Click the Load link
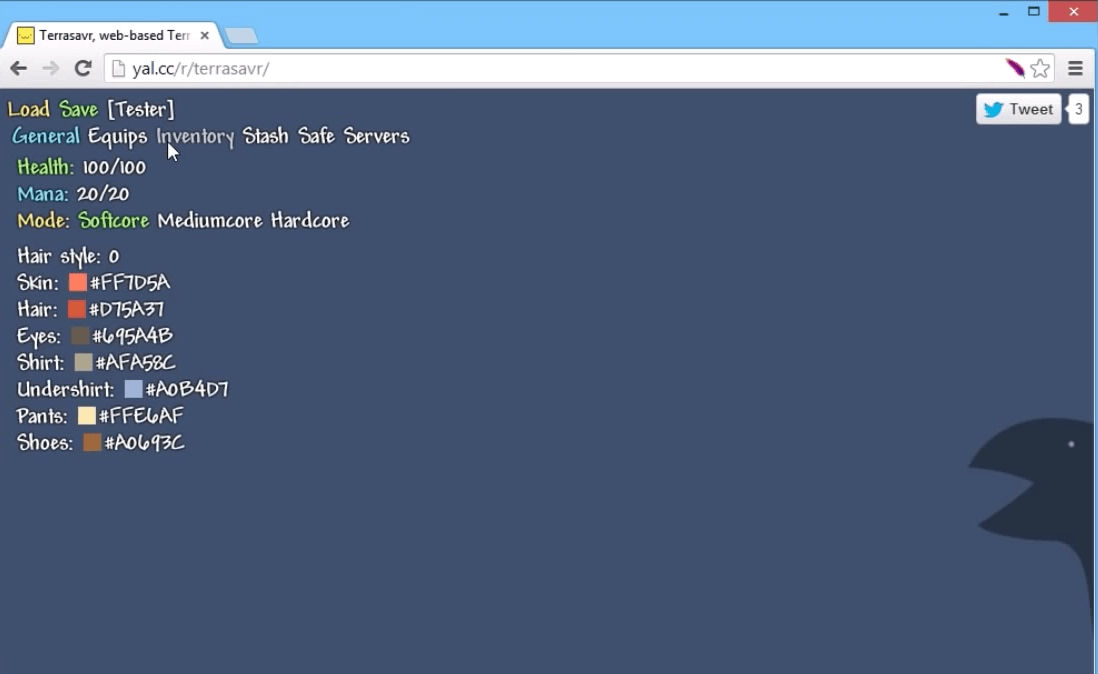1098x674 pixels. (29, 109)
